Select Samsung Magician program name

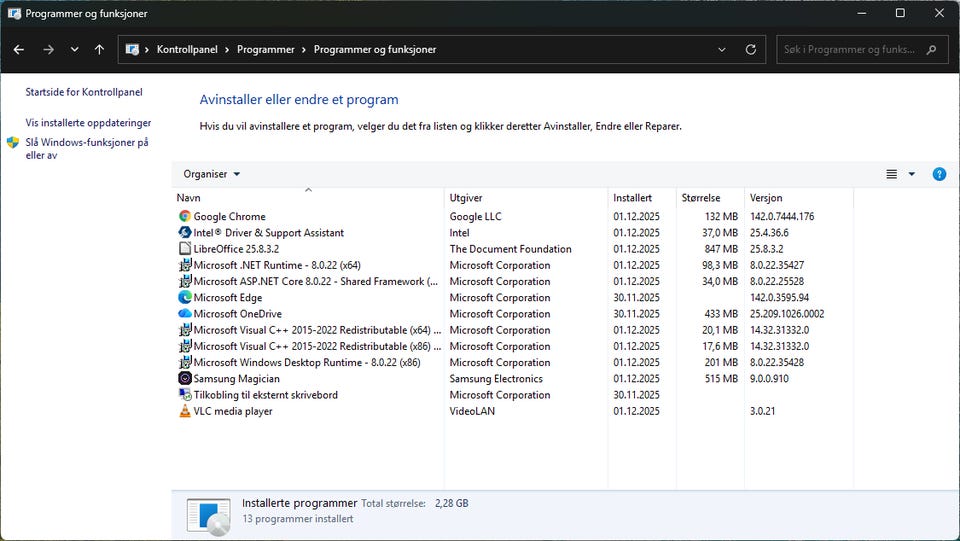236,378
